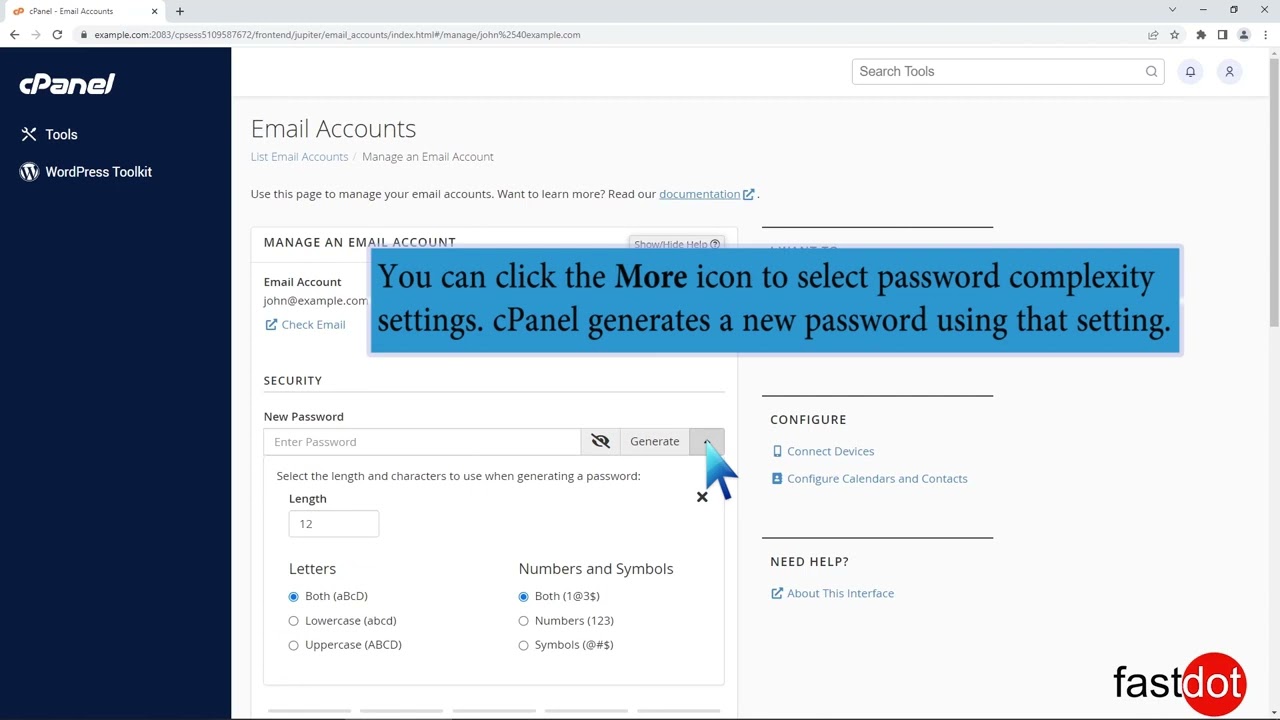The width and height of the screenshot is (1280, 720).
Task: Click the cPanel logo in the sidebar
Action: click(67, 84)
